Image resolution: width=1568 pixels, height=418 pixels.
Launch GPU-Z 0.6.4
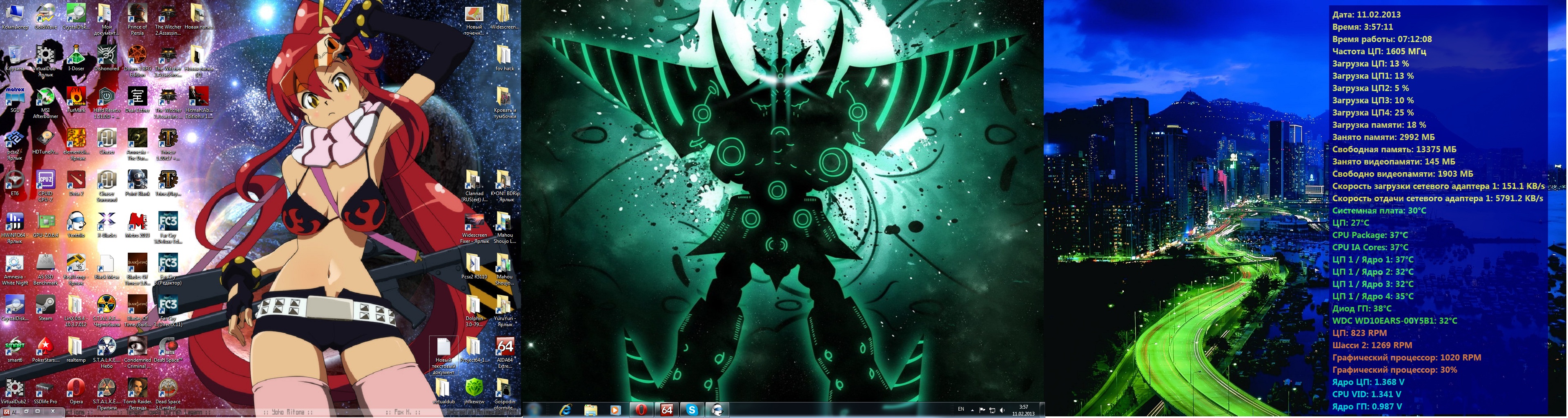(46, 225)
